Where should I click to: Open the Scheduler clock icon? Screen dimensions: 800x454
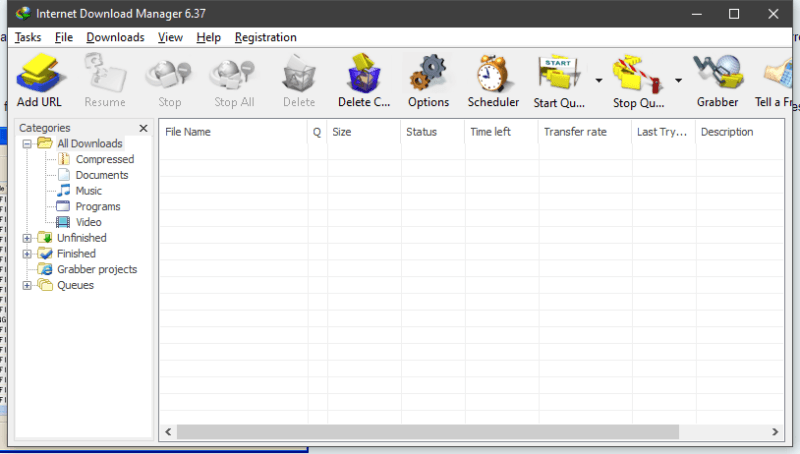(x=493, y=76)
